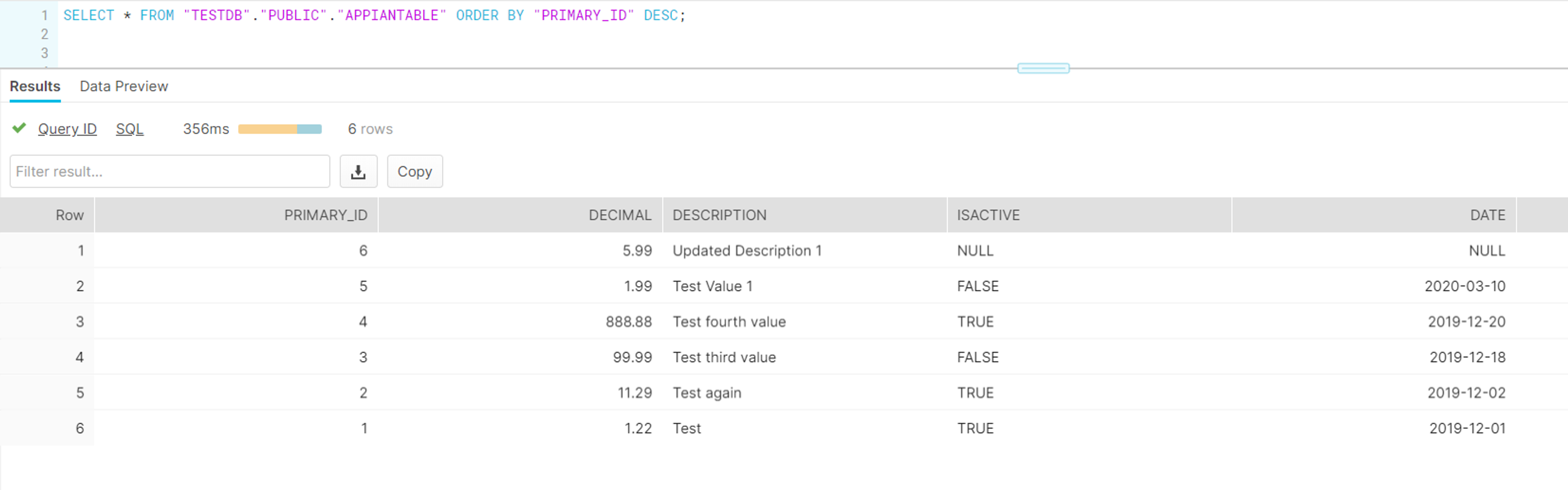Screen dimensions: 1568x490
Task: Select the Test third value cell
Action: tap(805, 357)
